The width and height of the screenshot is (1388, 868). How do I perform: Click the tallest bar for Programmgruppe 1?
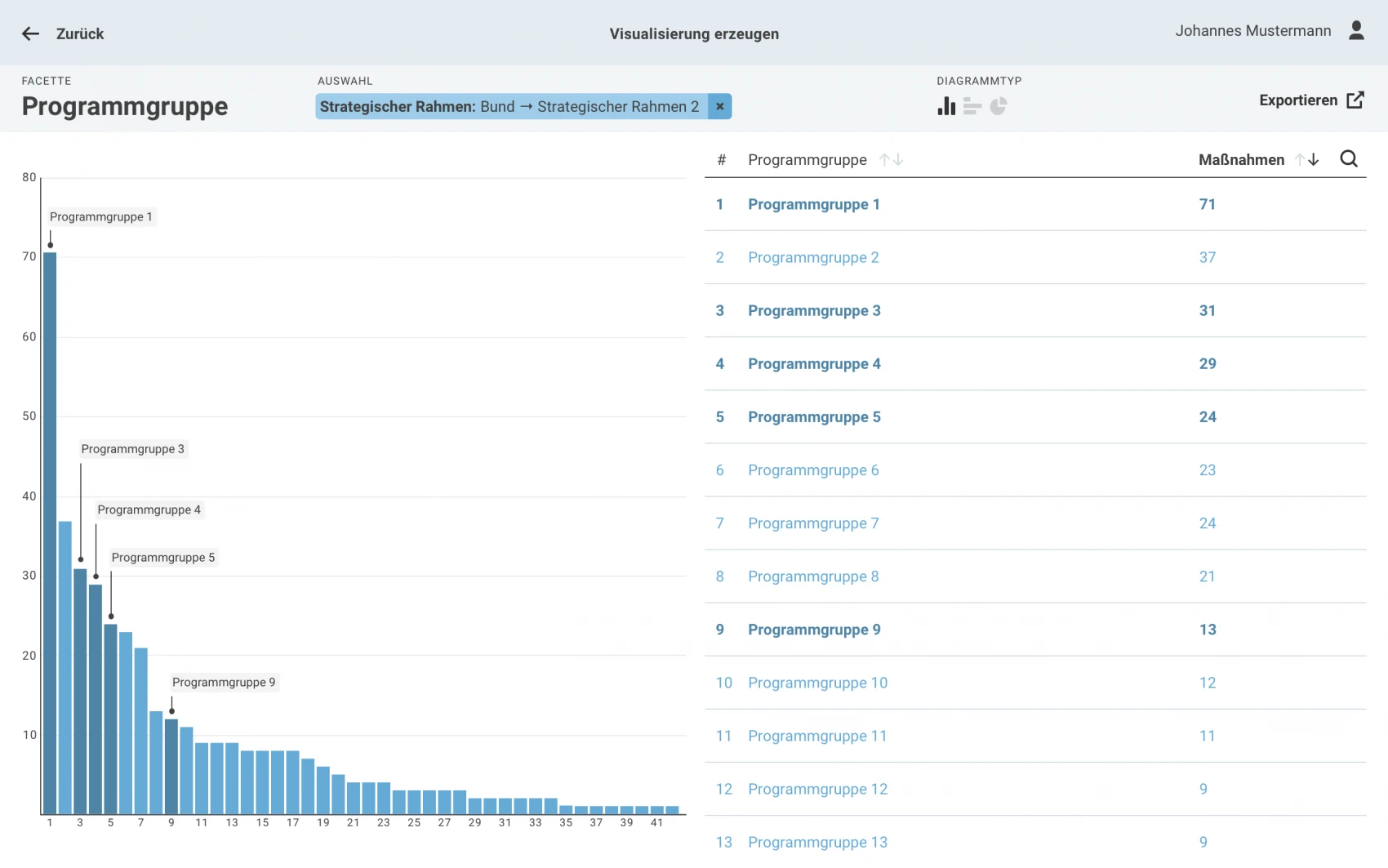point(50,531)
